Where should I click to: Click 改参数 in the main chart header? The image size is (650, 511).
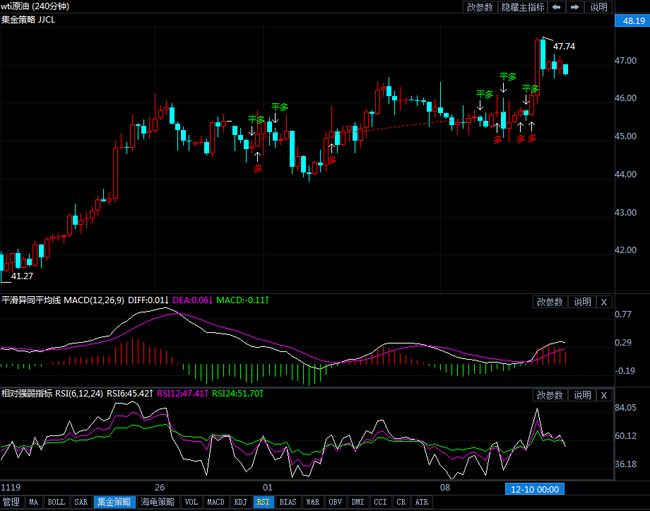479,6
